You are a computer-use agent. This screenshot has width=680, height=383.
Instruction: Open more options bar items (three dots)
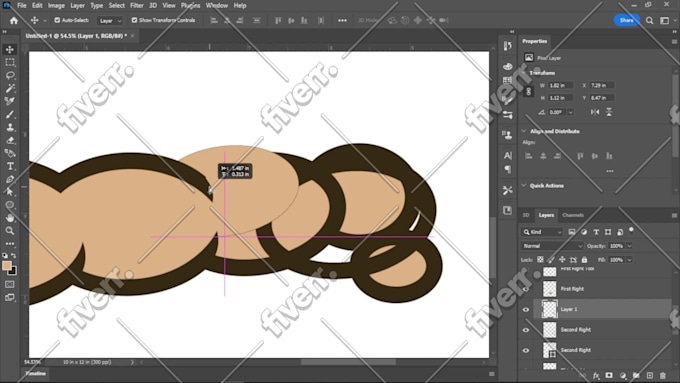342,20
